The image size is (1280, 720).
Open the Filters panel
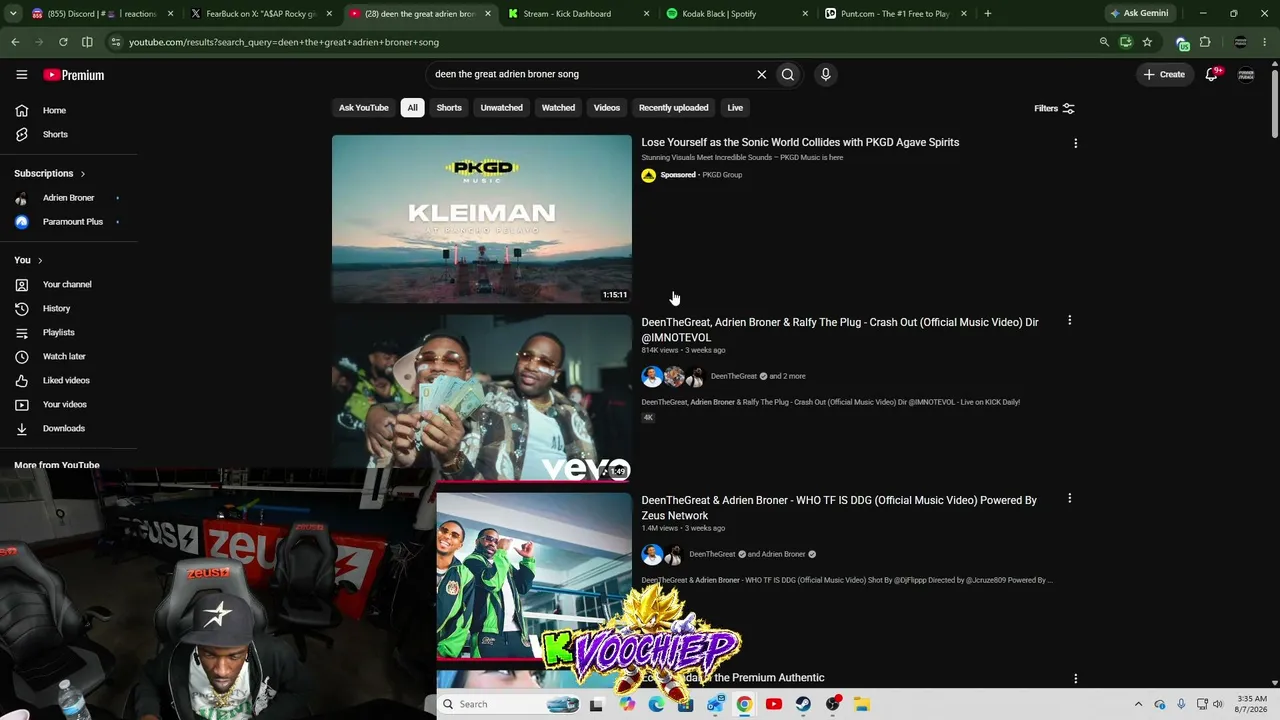pos(1054,108)
